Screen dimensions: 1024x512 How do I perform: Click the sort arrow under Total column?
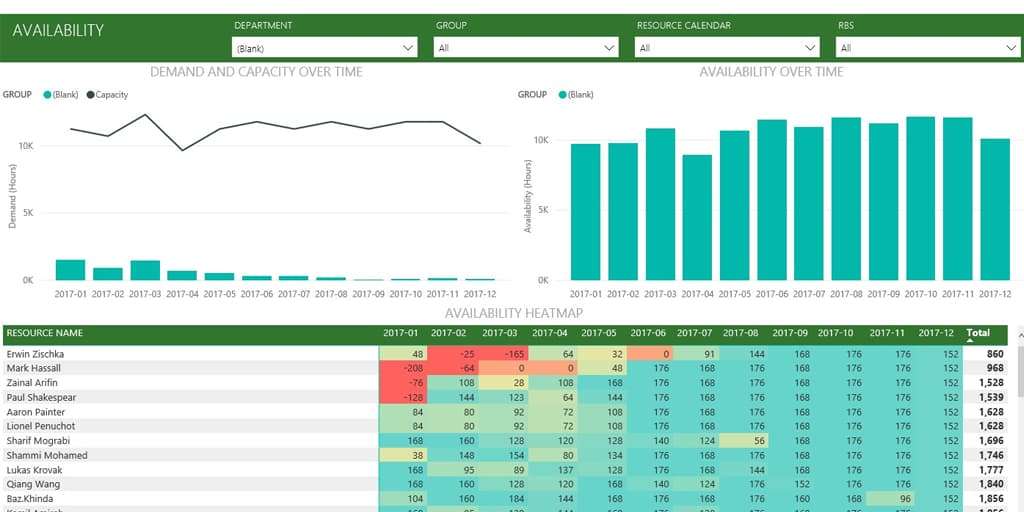[970, 341]
